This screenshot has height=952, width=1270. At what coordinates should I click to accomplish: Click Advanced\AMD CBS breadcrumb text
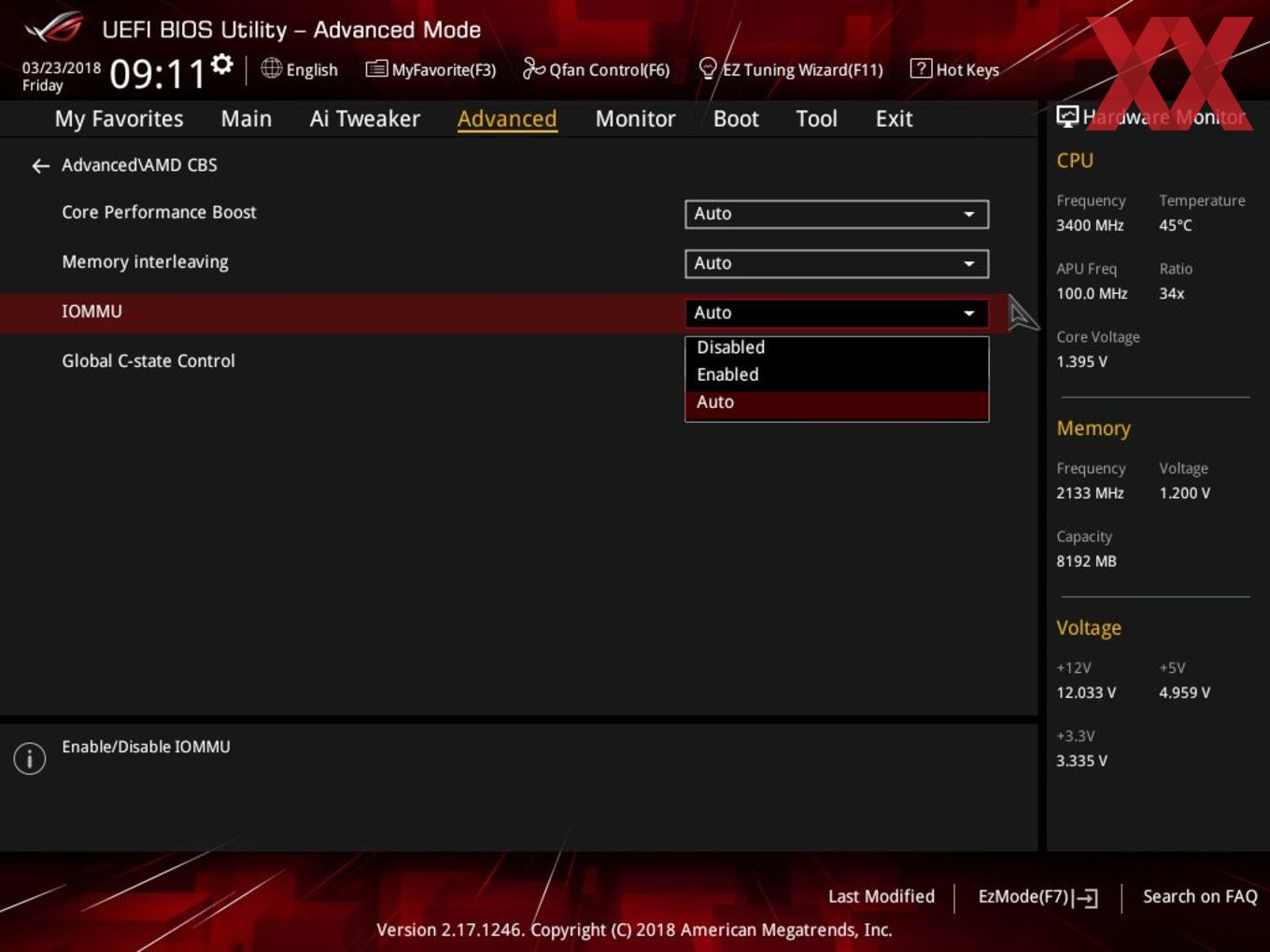[139, 165]
